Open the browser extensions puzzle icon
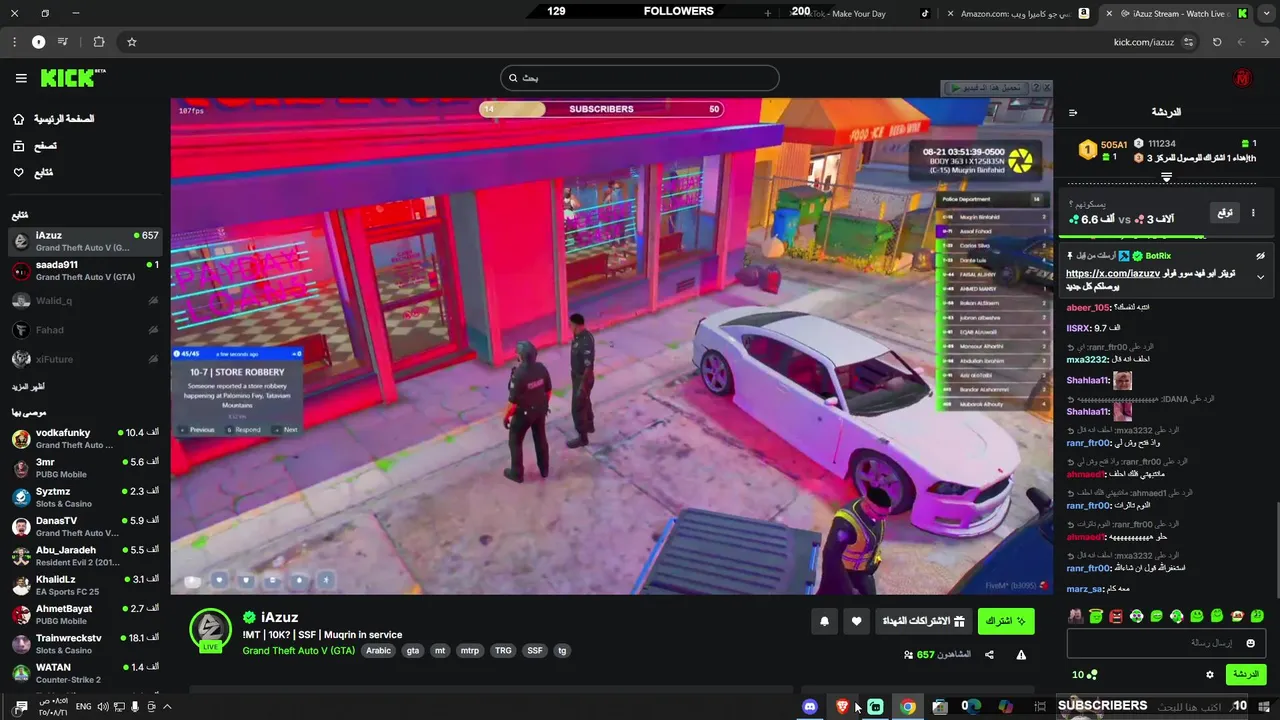The height and width of the screenshot is (720, 1280). (x=99, y=42)
